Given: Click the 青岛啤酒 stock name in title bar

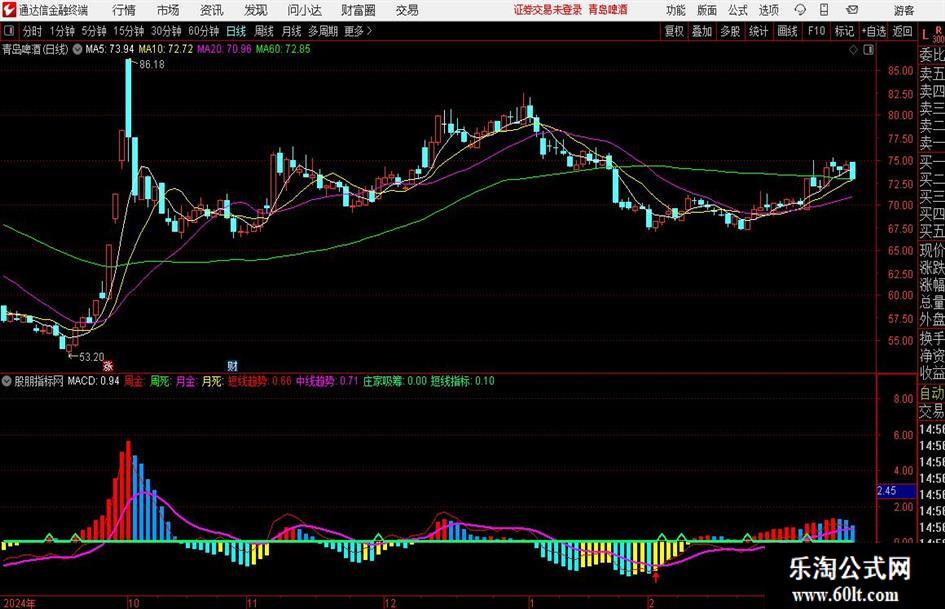Looking at the screenshot, I should (x=608, y=10).
